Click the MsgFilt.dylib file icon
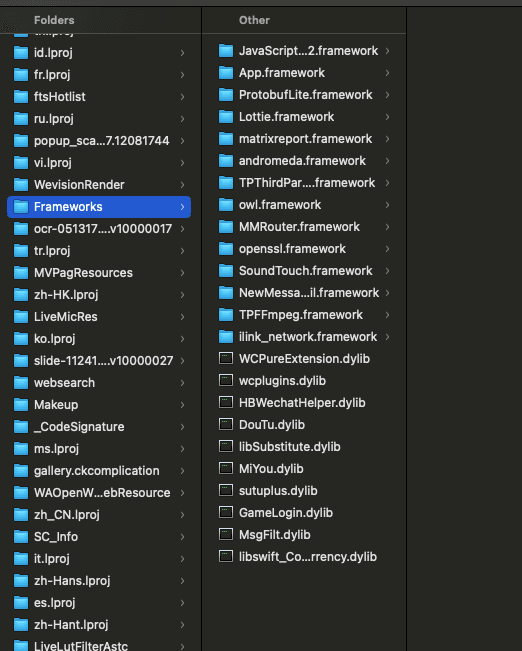Viewport: 522px width, 651px height. point(226,534)
